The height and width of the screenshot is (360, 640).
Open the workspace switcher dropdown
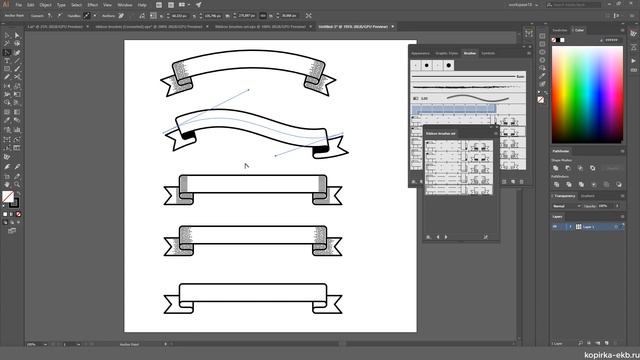coord(523,5)
